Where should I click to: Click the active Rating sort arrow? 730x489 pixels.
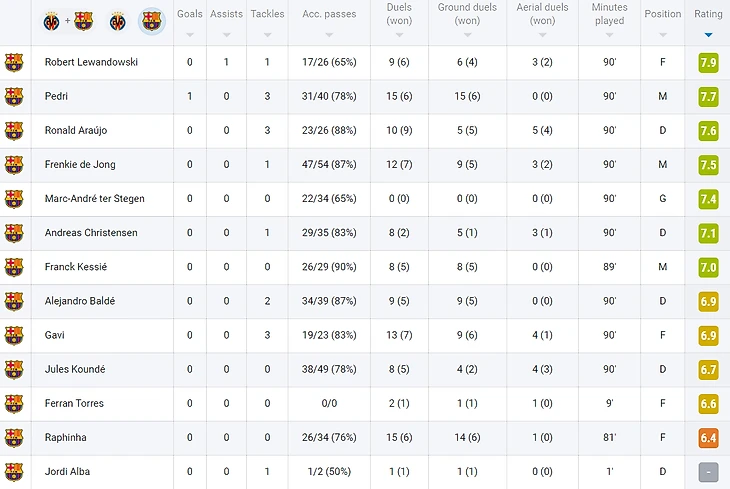click(x=708, y=35)
